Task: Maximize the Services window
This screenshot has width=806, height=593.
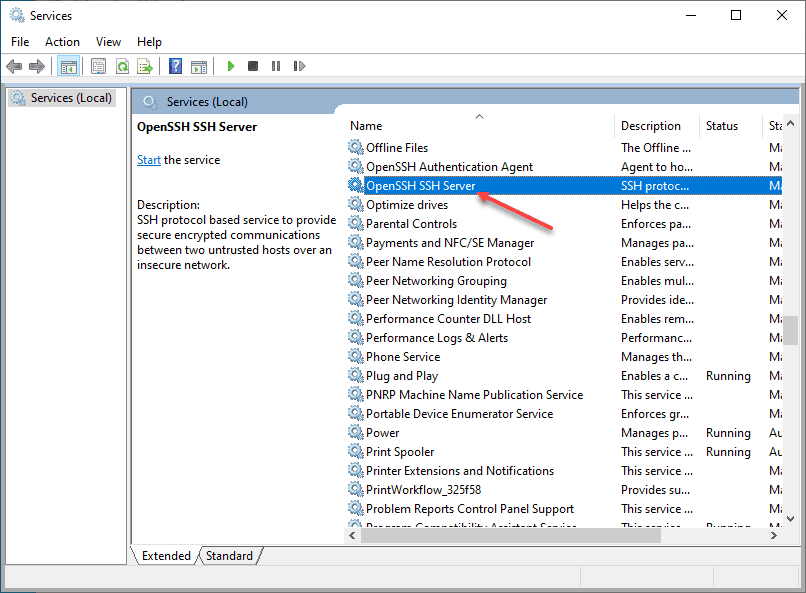Action: [736, 15]
